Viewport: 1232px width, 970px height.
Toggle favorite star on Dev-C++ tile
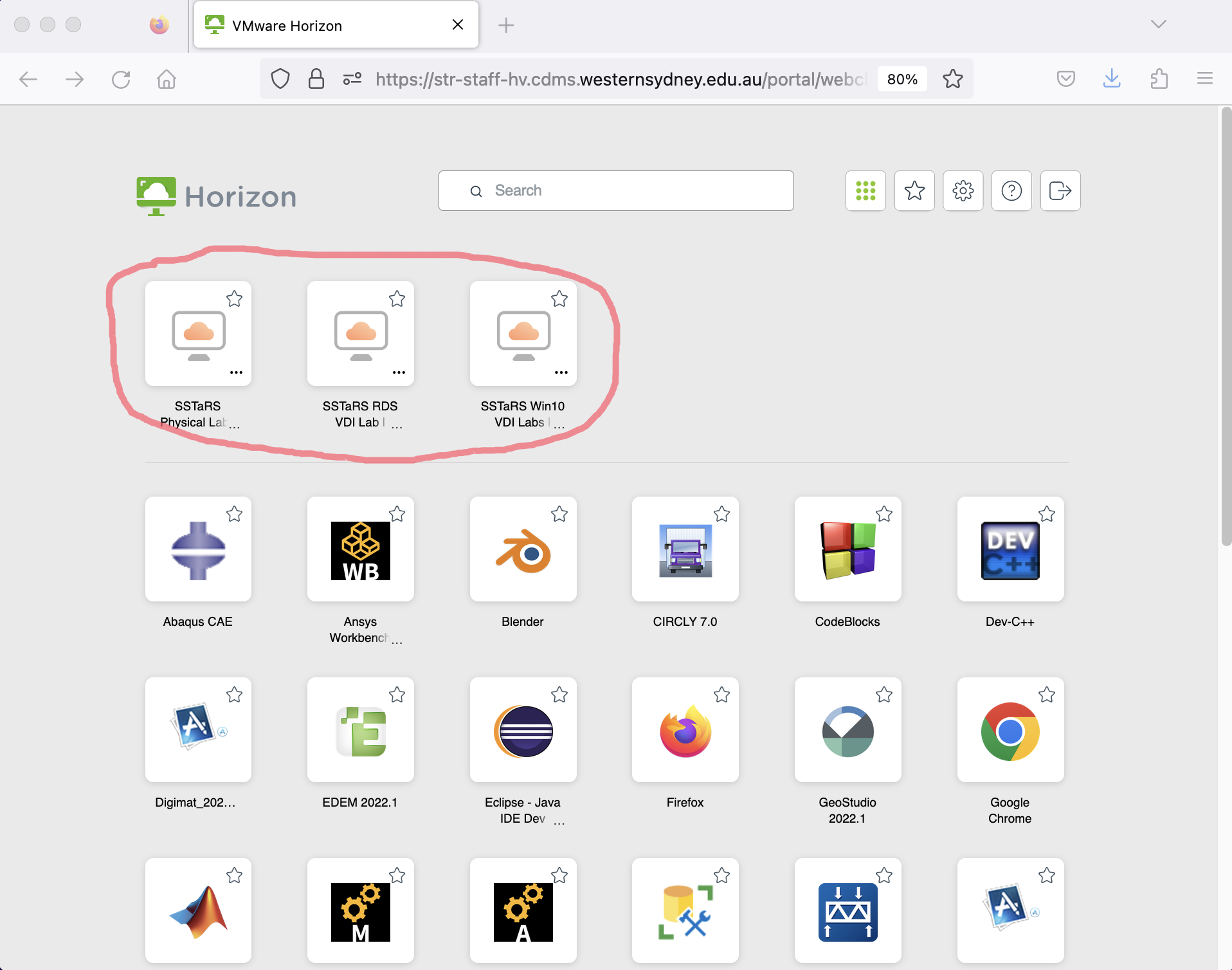tap(1047, 514)
